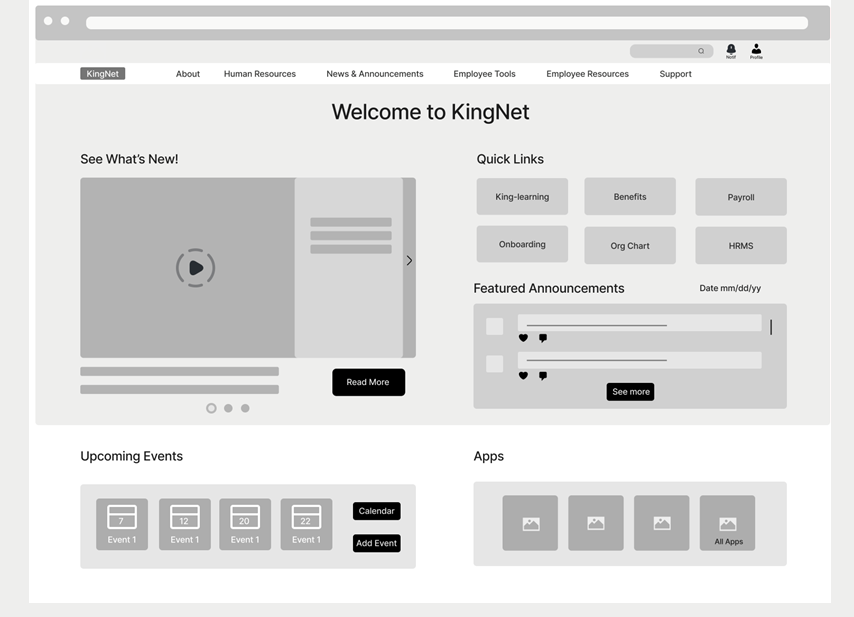This screenshot has height=617, width=854.
Task: Check the first announcement checkbox
Action: click(x=494, y=326)
